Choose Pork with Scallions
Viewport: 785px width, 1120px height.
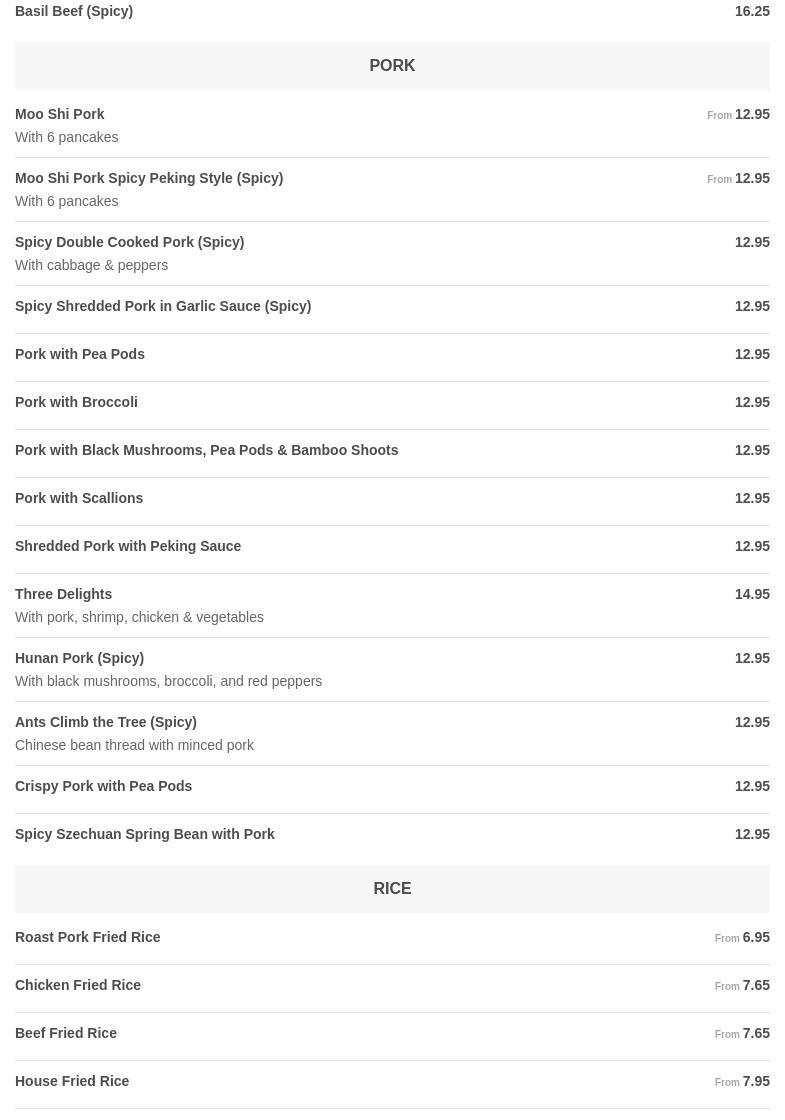(x=79, y=499)
